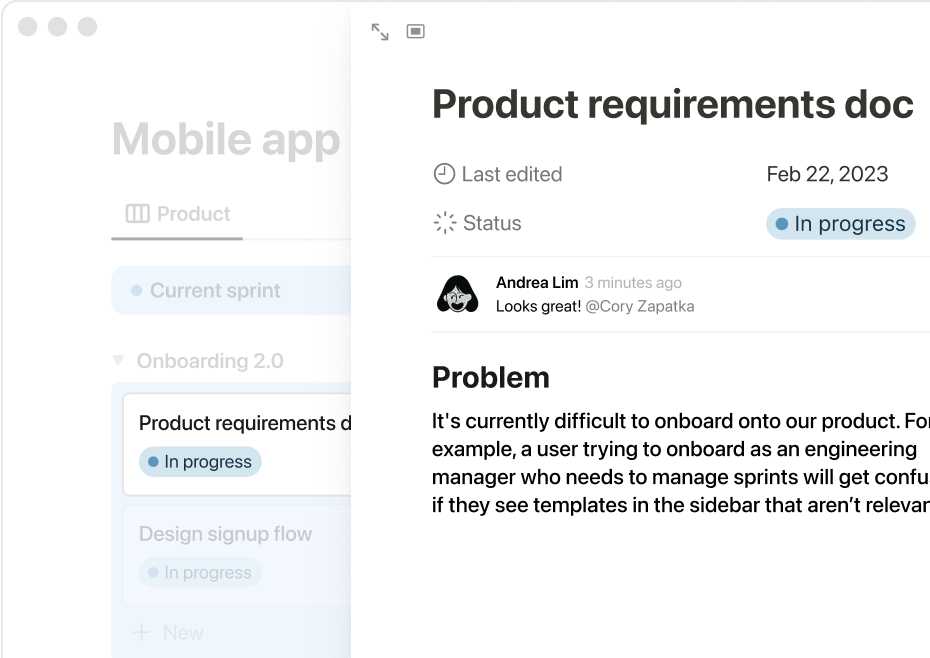Click the expand to full page icon

(x=380, y=32)
